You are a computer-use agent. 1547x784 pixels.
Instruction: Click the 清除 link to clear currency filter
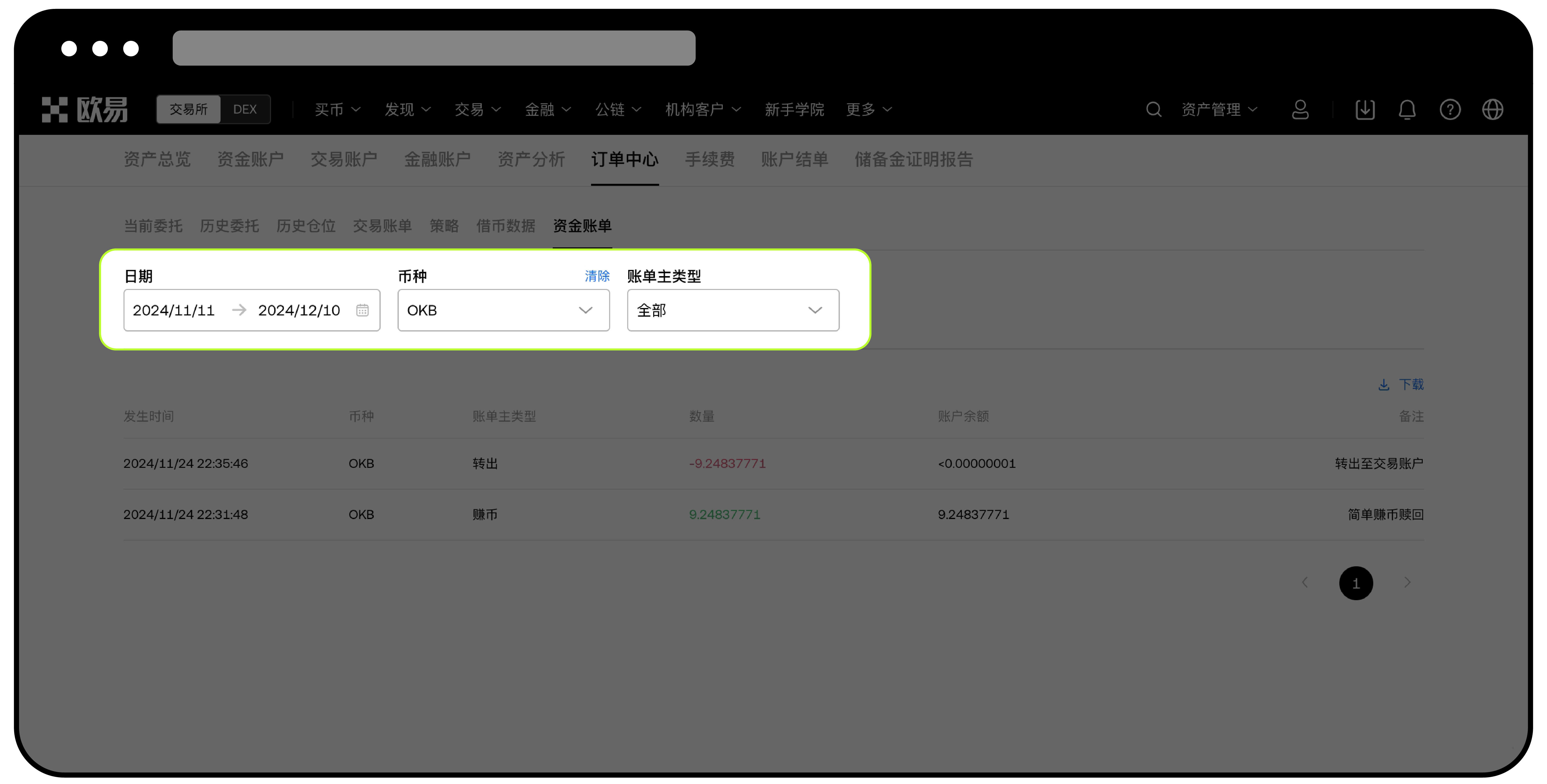click(x=596, y=276)
